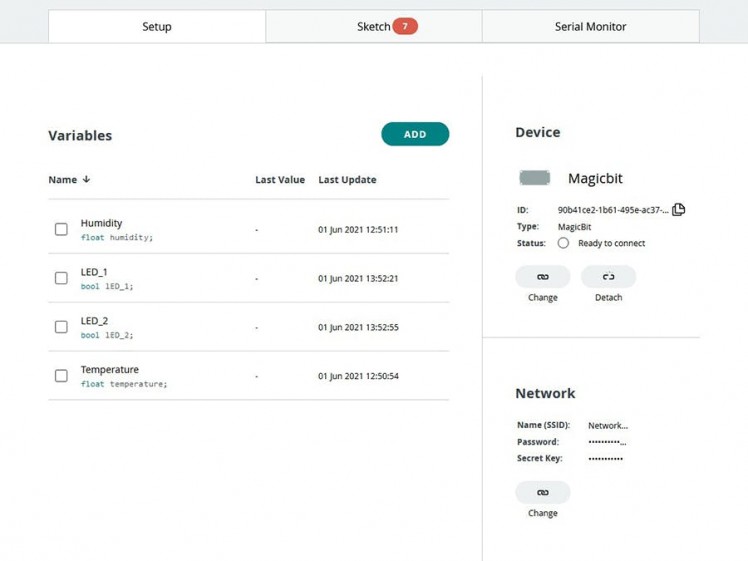Open the Humidity variable name
748x561 pixels.
[101, 223]
